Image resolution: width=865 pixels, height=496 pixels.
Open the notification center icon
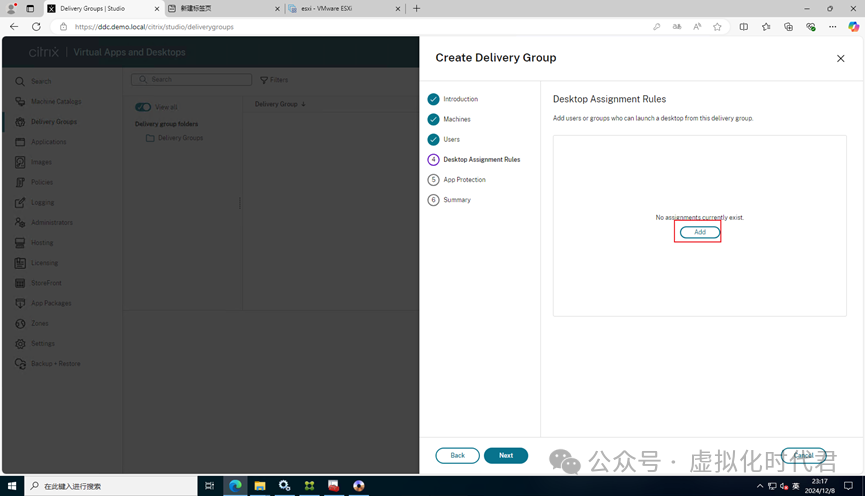point(848,486)
